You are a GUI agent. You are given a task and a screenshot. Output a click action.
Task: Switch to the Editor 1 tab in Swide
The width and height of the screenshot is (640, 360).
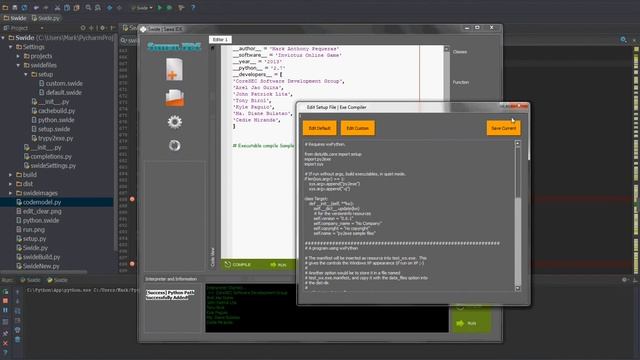220,40
